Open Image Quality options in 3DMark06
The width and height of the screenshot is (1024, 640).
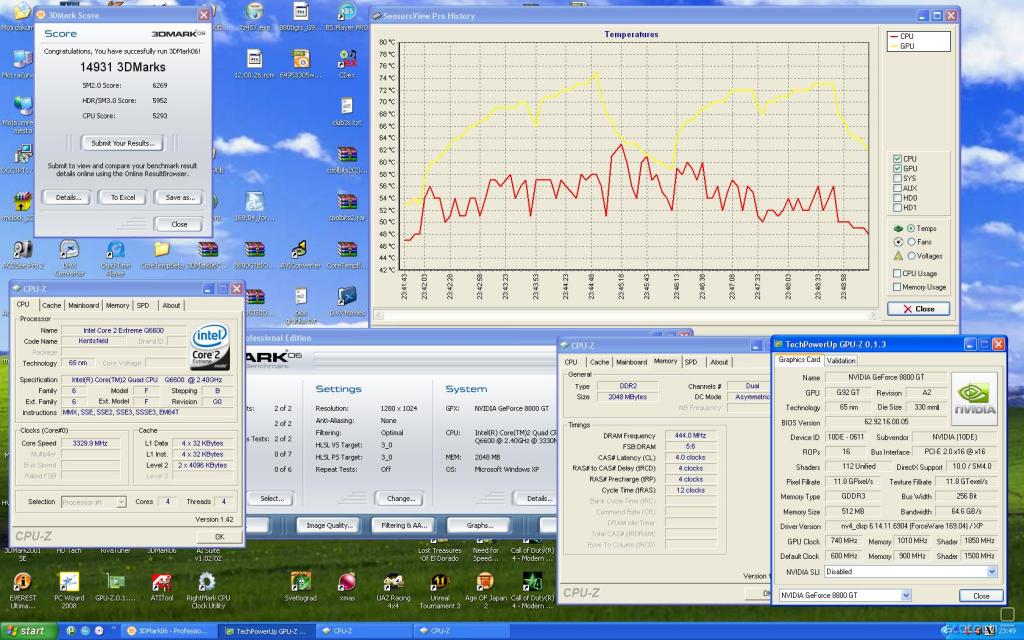(x=329, y=525)
